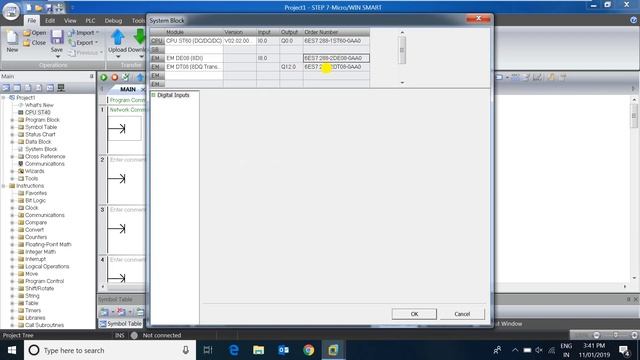
Task: Open Microsoft Edge from the taskbar
Action: [x=233, y=350]
